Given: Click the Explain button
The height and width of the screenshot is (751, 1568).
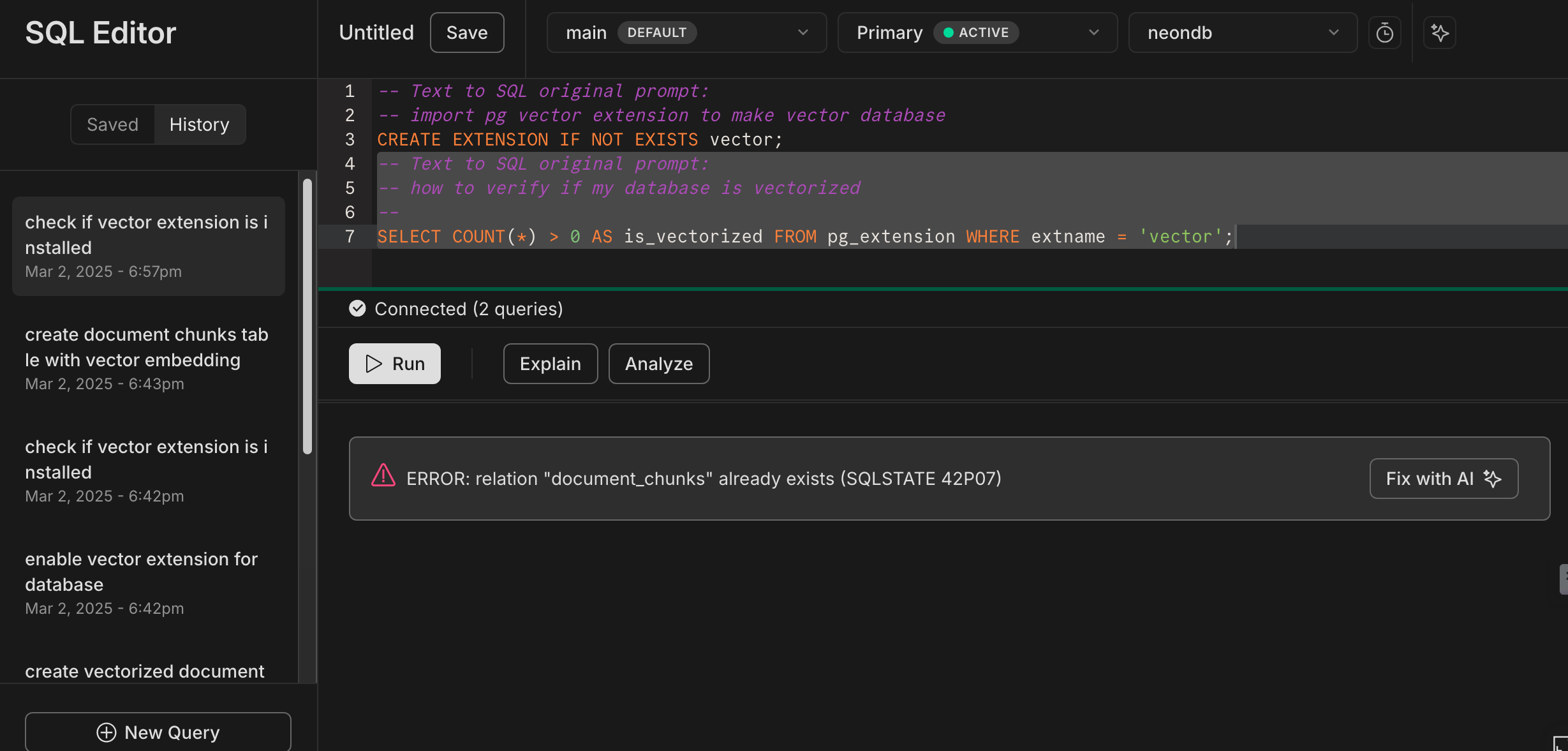Looking at the screenshot, I should click(551, 364).
